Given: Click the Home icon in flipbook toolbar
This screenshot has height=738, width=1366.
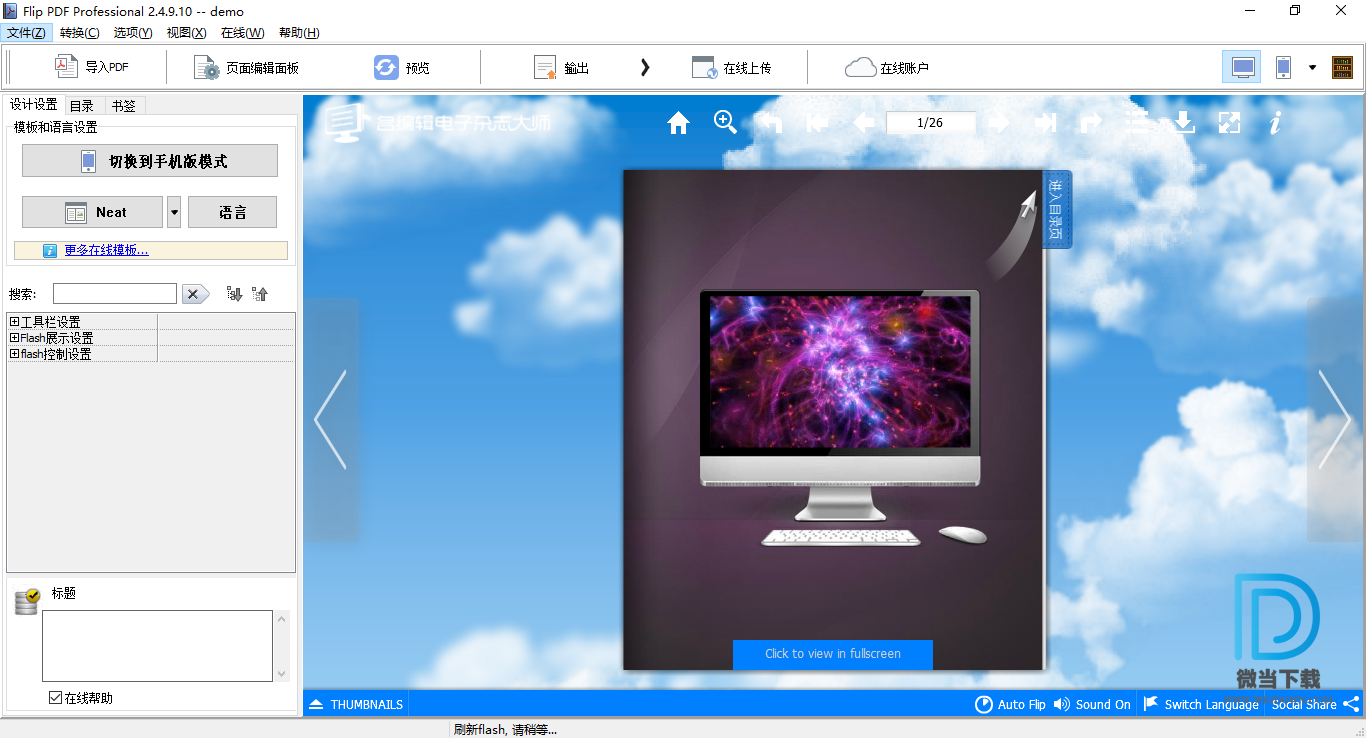Looking at the screenshot, I should [x=679, y=123].
